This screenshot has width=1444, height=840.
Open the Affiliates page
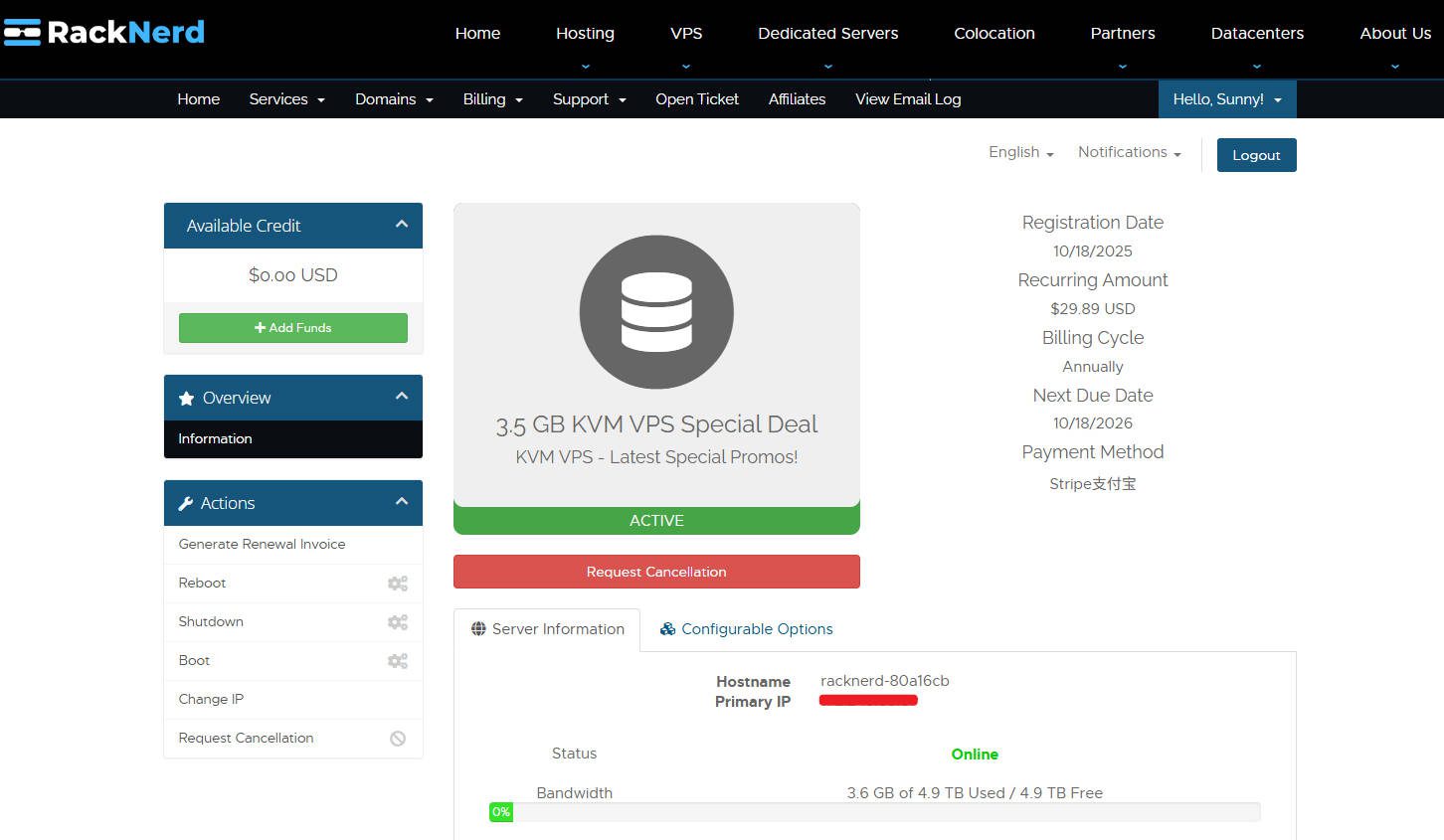797,99
